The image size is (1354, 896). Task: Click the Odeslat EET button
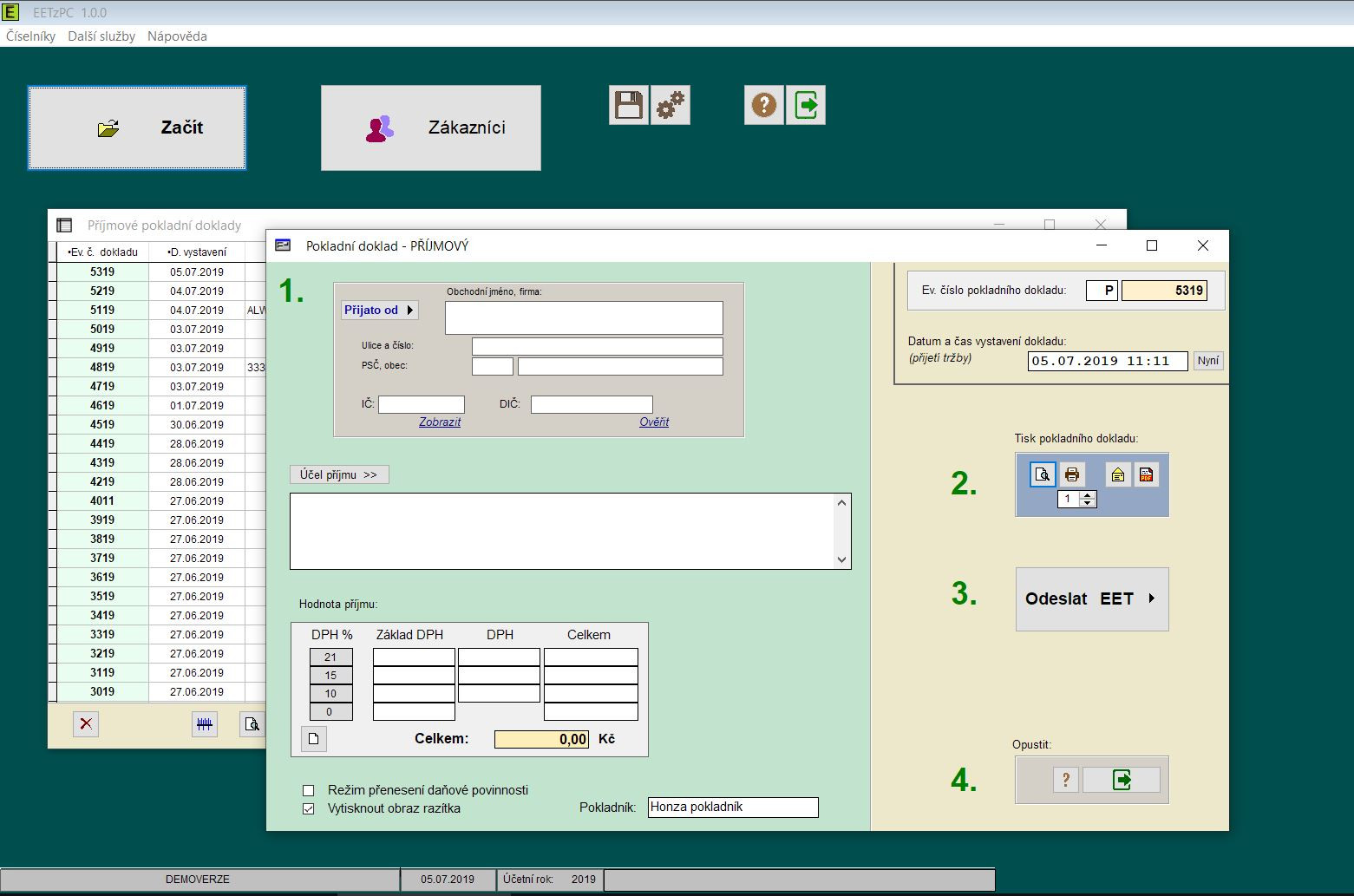[x=1092, y=598]
